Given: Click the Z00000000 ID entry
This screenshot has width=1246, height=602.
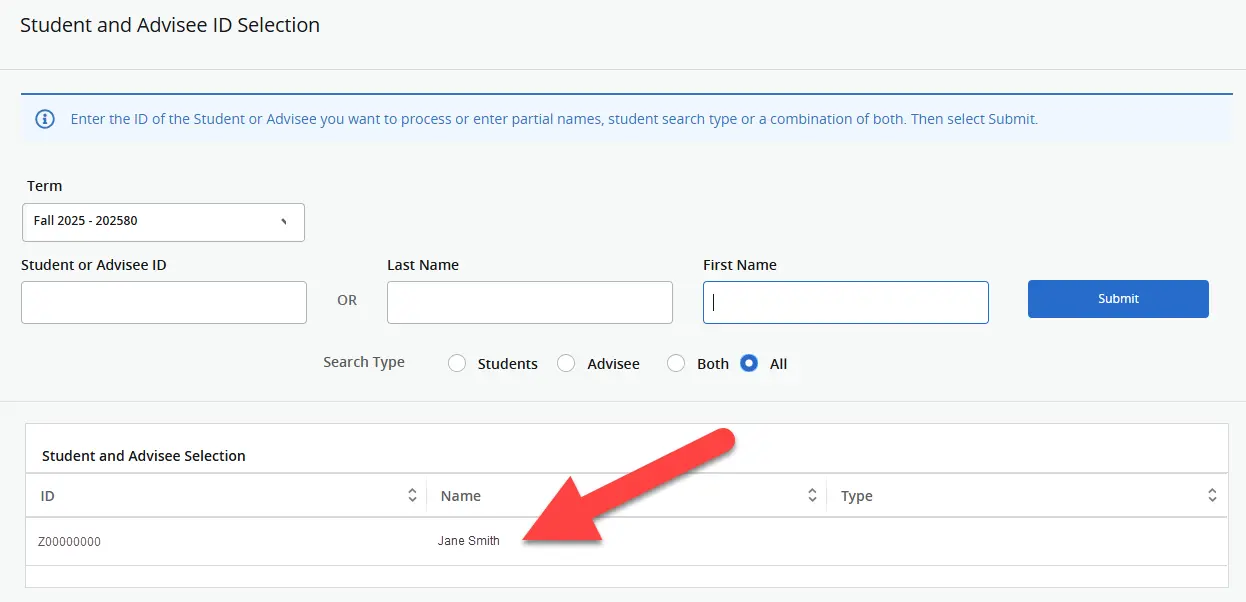Looking at the screenshot, I should coord(69,541).
